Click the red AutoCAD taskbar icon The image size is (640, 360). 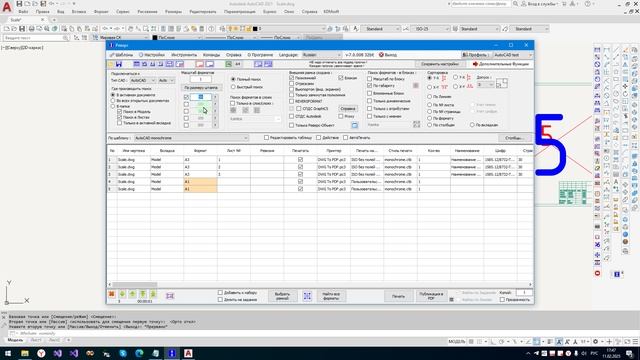pos(188,353)
